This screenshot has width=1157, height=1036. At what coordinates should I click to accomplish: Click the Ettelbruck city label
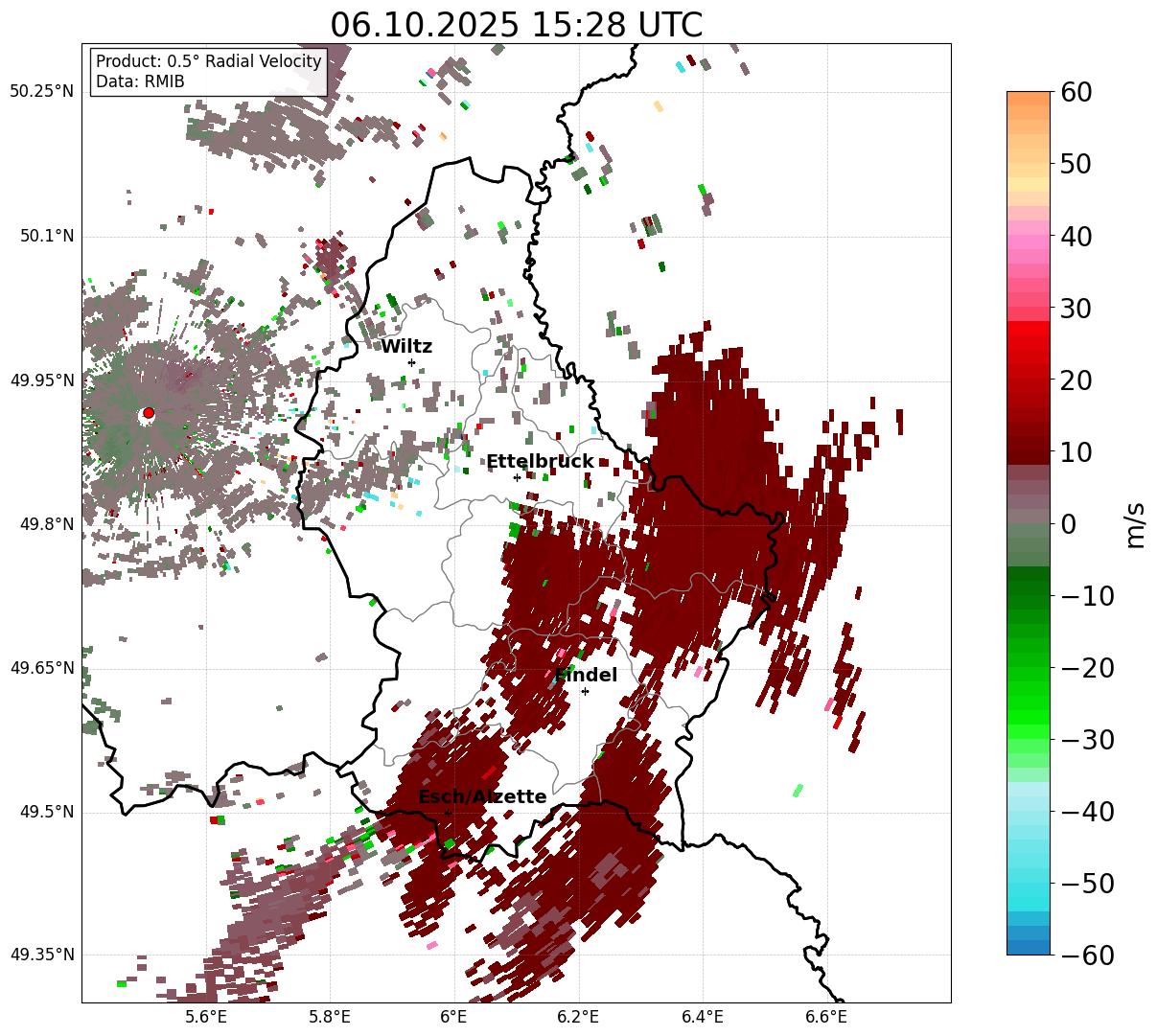(x=540, y=462)
